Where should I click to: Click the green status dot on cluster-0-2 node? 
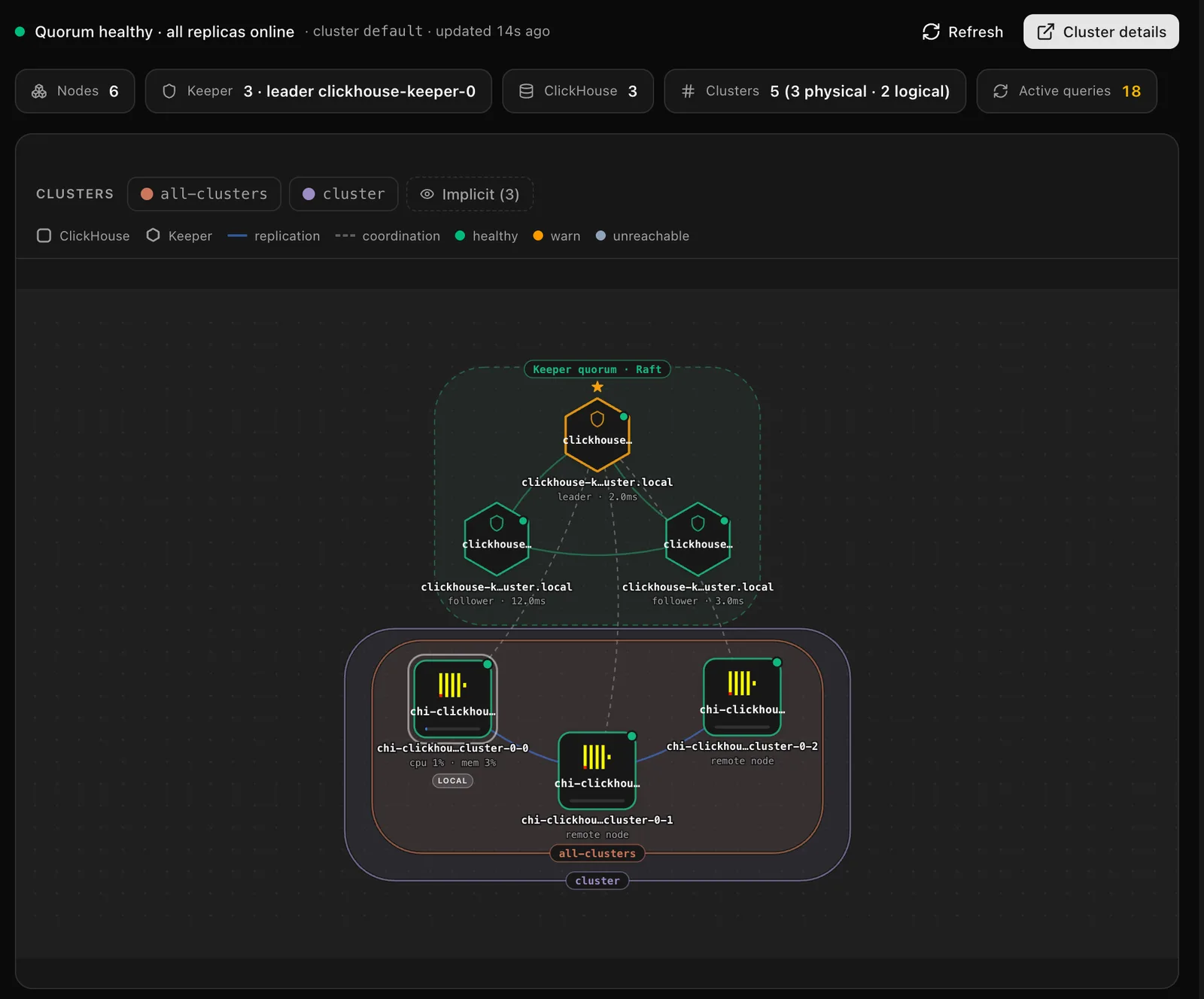click(777, 662)
